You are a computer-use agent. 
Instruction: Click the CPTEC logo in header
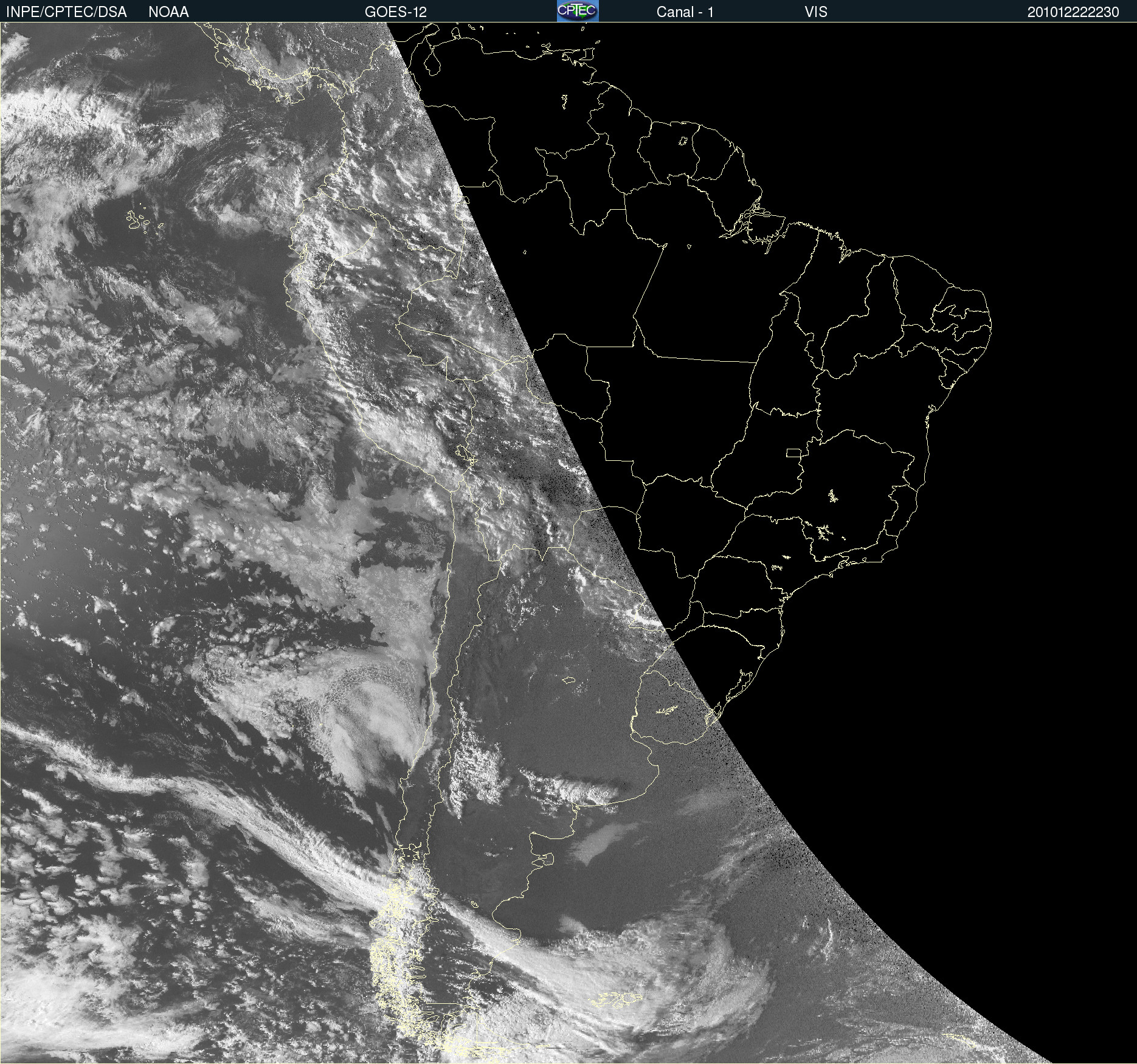click(578, 11)
